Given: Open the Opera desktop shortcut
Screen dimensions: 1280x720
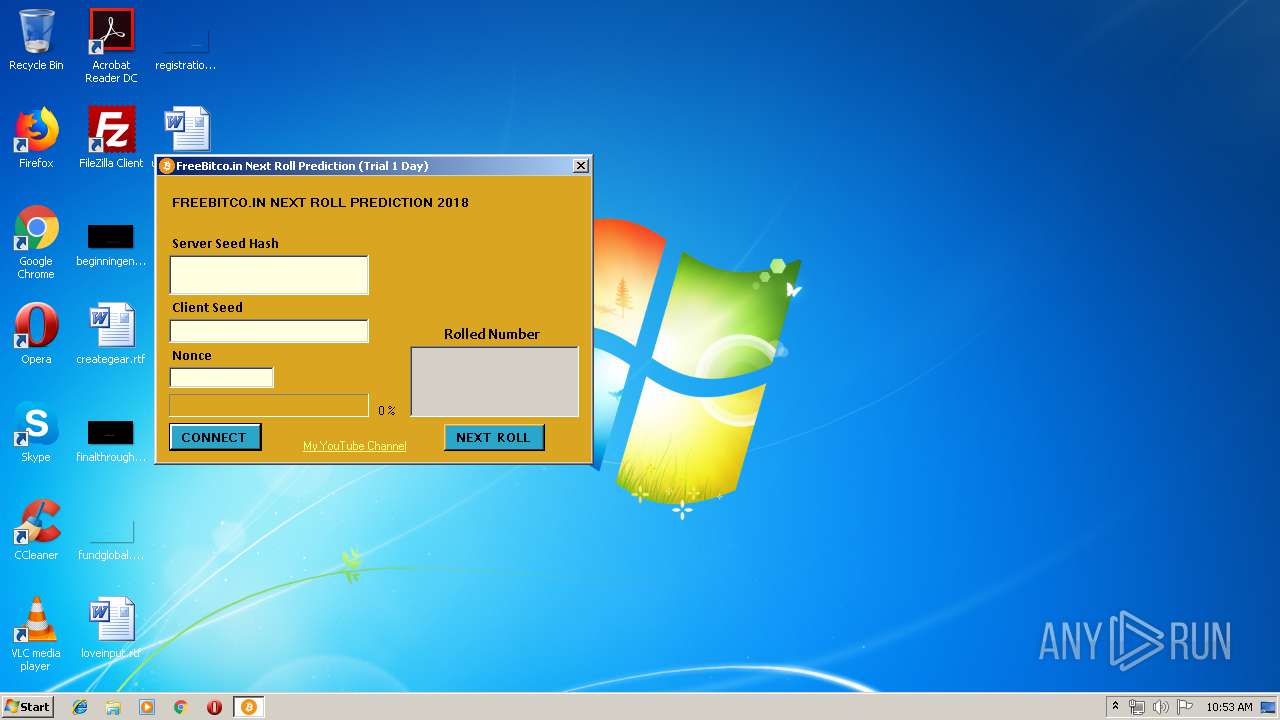Looking at the screenshot, I should click(x=36, y=334).
